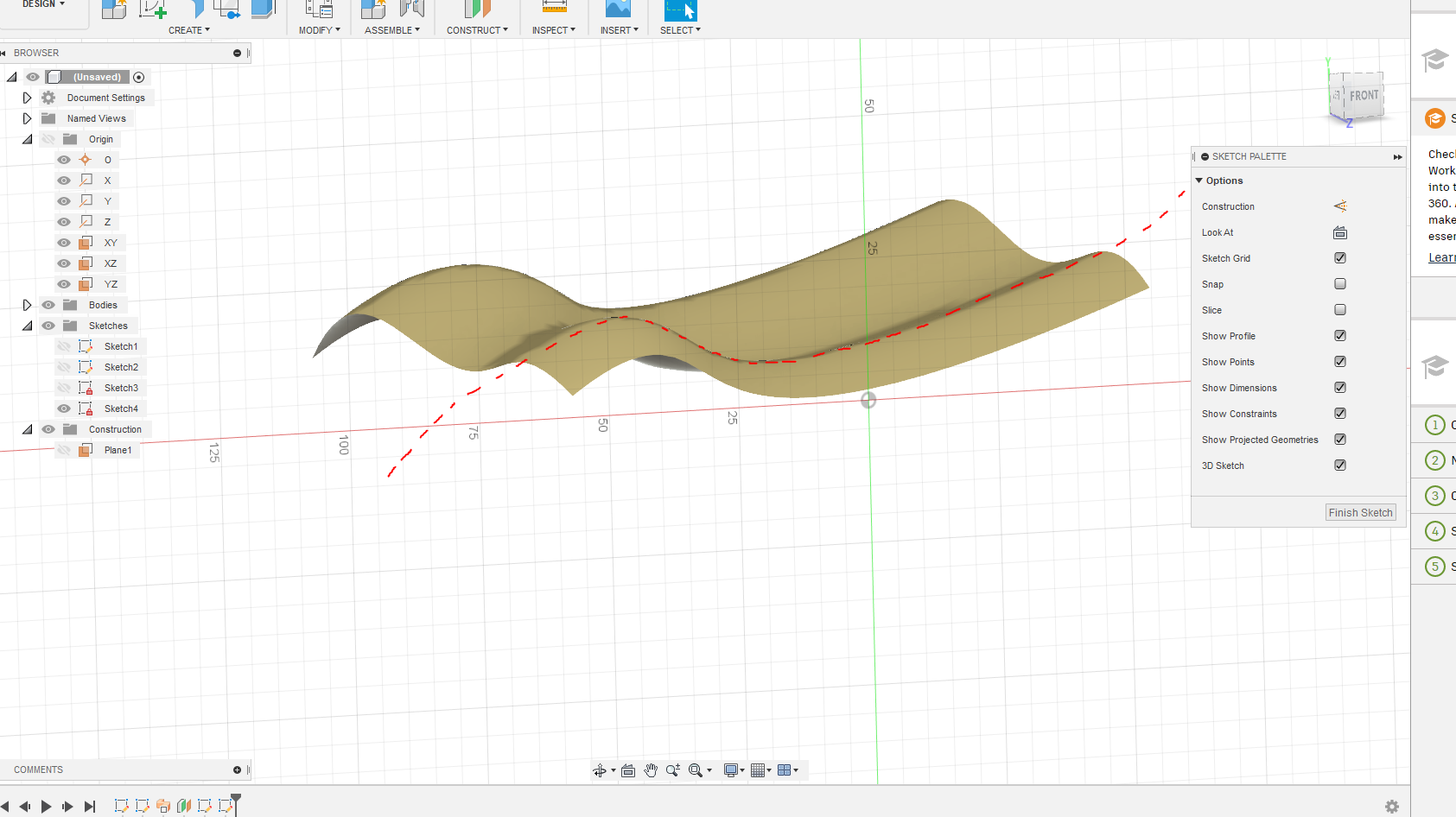Collapse the Options section in Sketch Palette
The image size is (1456, 817).
(1198, 180)
